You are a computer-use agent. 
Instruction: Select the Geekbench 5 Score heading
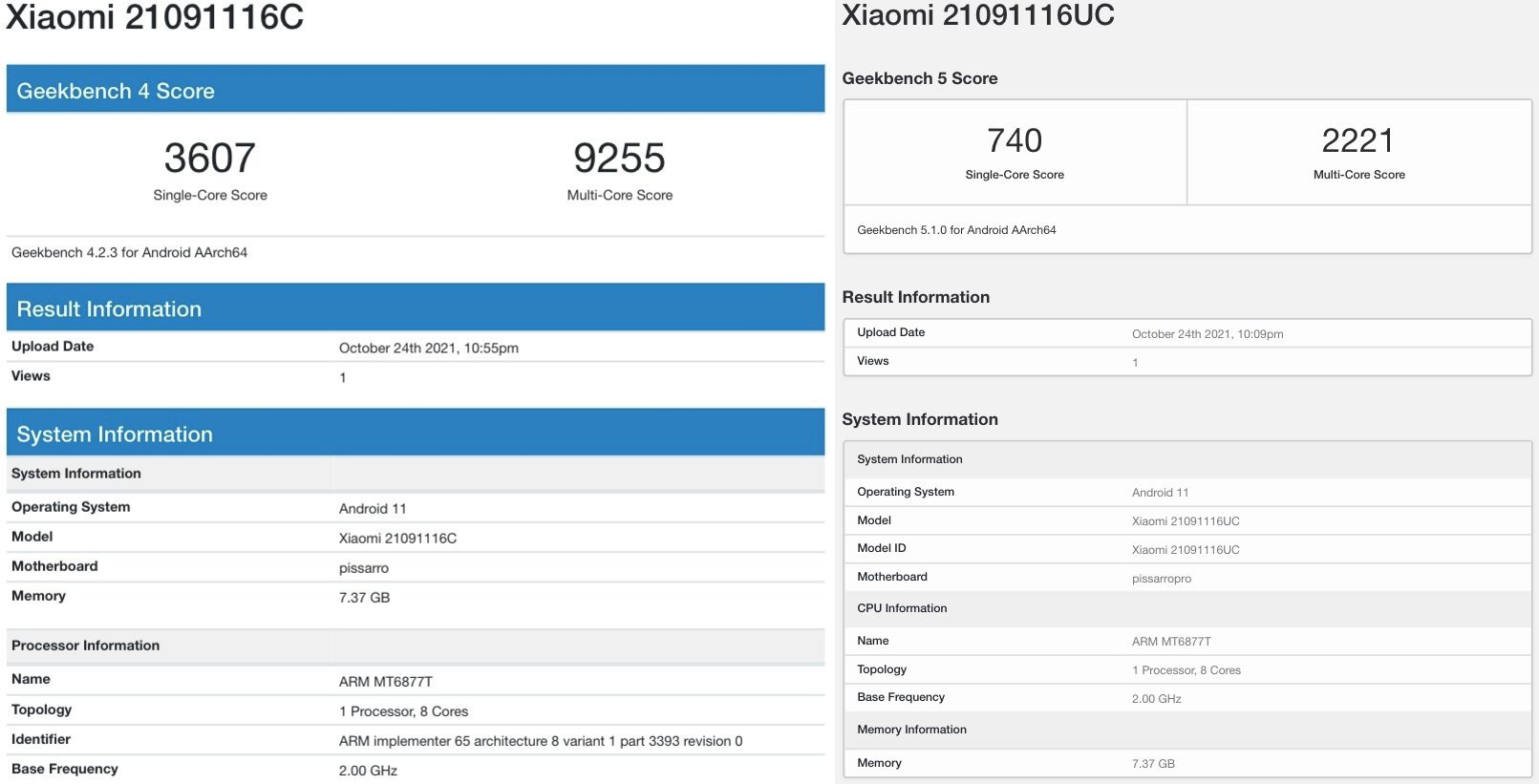click(x=920, y=78)
